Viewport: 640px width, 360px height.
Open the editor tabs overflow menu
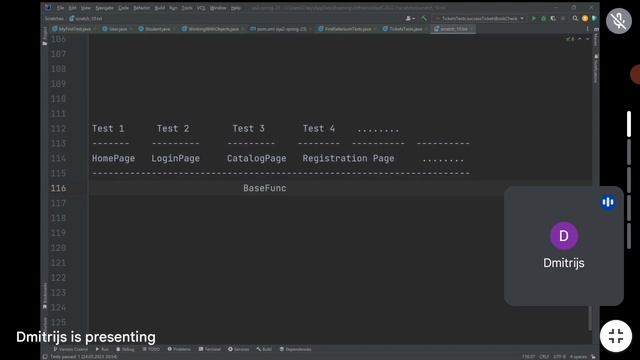coord(587,29)
